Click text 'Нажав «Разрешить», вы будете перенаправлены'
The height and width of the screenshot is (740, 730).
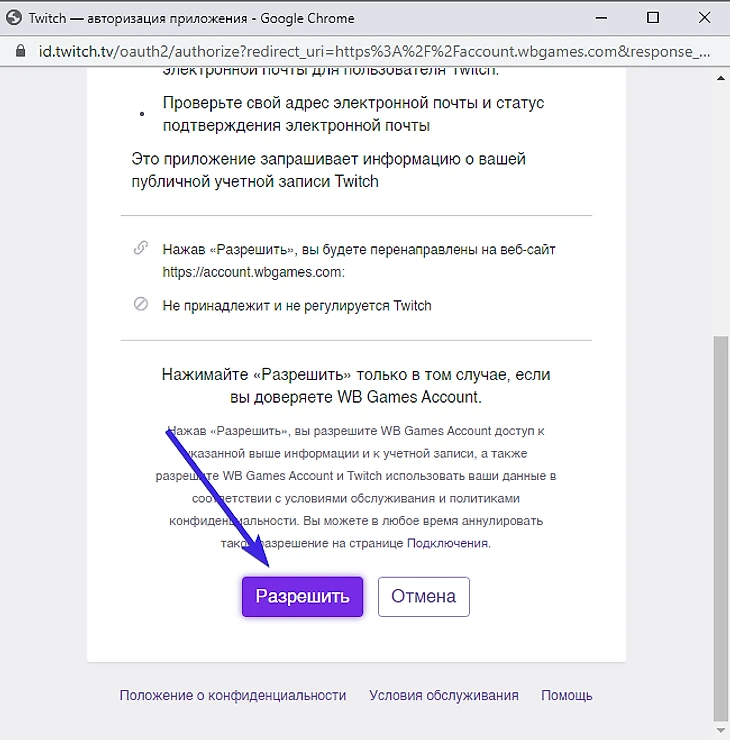[320, 249]
